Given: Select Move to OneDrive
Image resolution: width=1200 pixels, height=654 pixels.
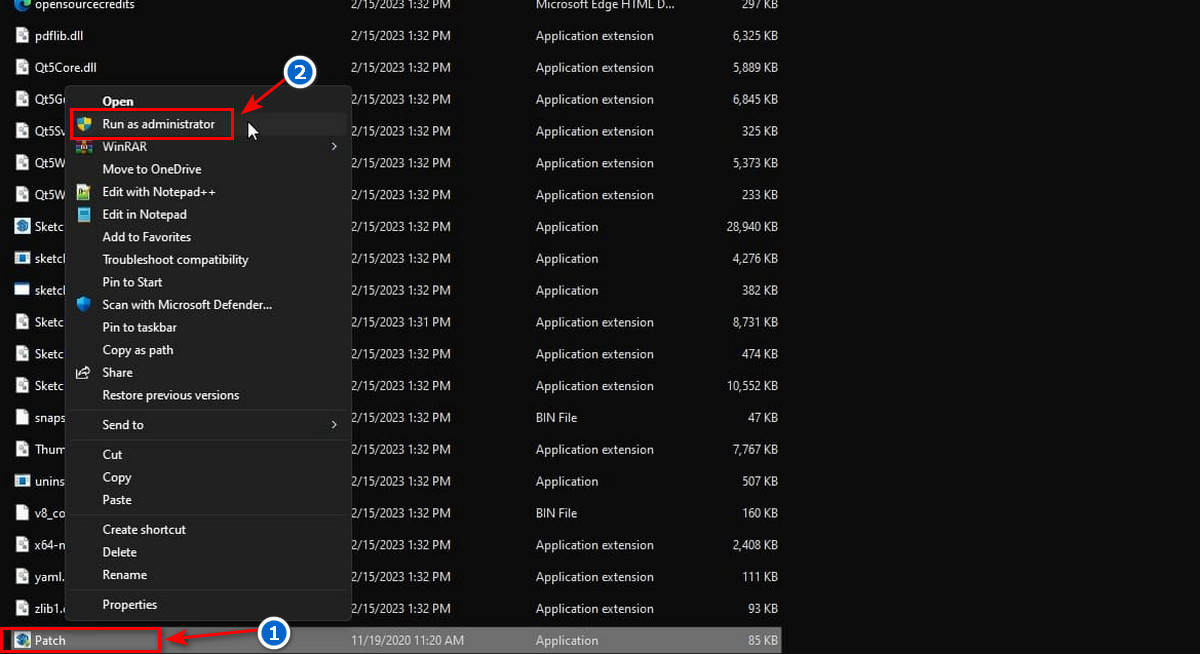Looking at the screenshot, I should (x=151, y=169).
